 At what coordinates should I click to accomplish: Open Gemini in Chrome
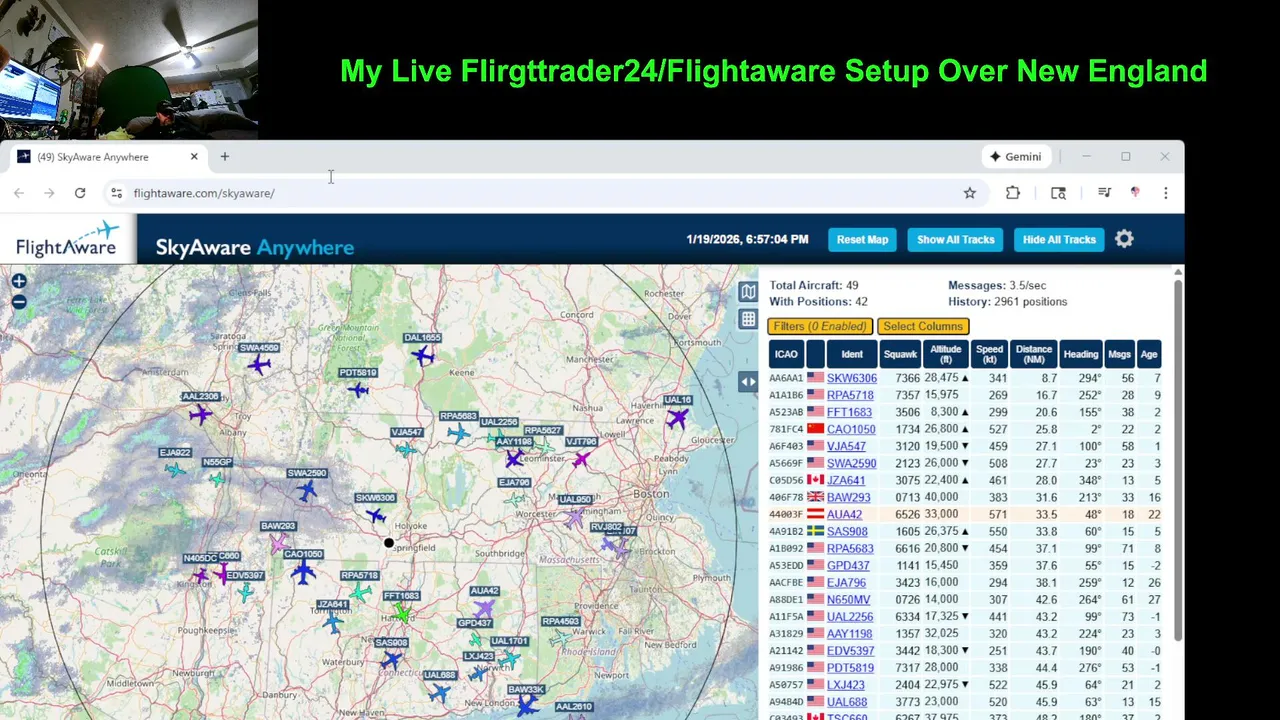click(x=1015, y=157)
